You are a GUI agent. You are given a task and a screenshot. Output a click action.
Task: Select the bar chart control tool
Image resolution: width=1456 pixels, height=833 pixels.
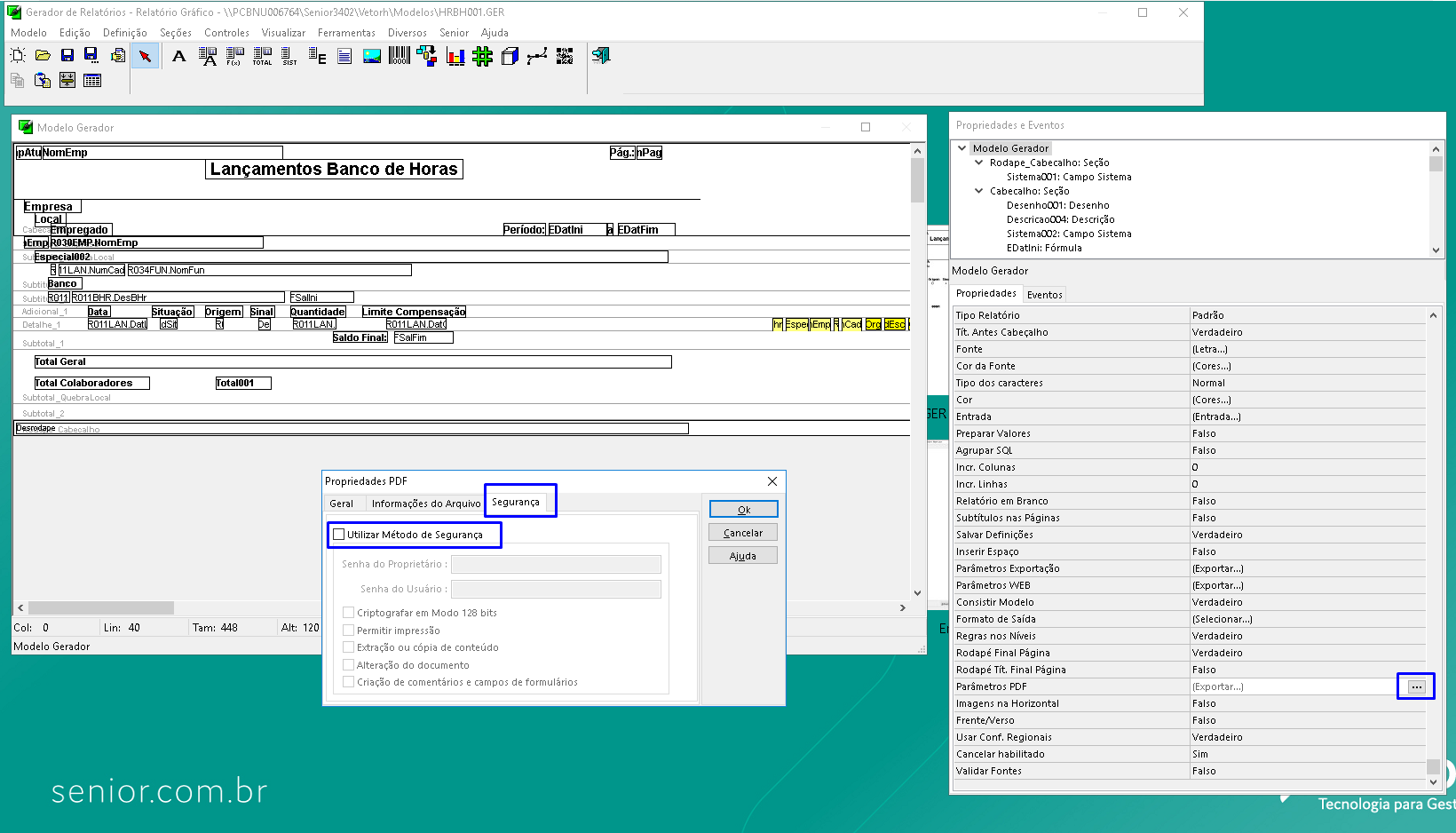point(455,57)
